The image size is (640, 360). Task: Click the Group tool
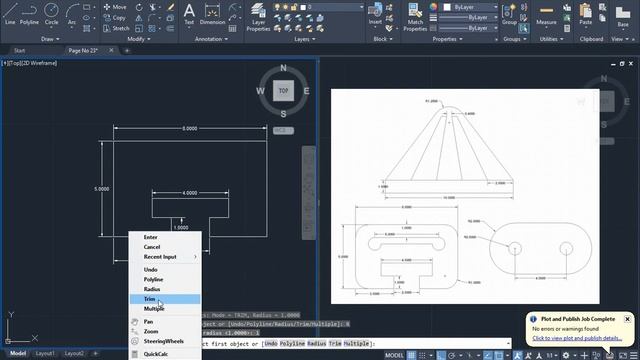(x=509, y=14)
